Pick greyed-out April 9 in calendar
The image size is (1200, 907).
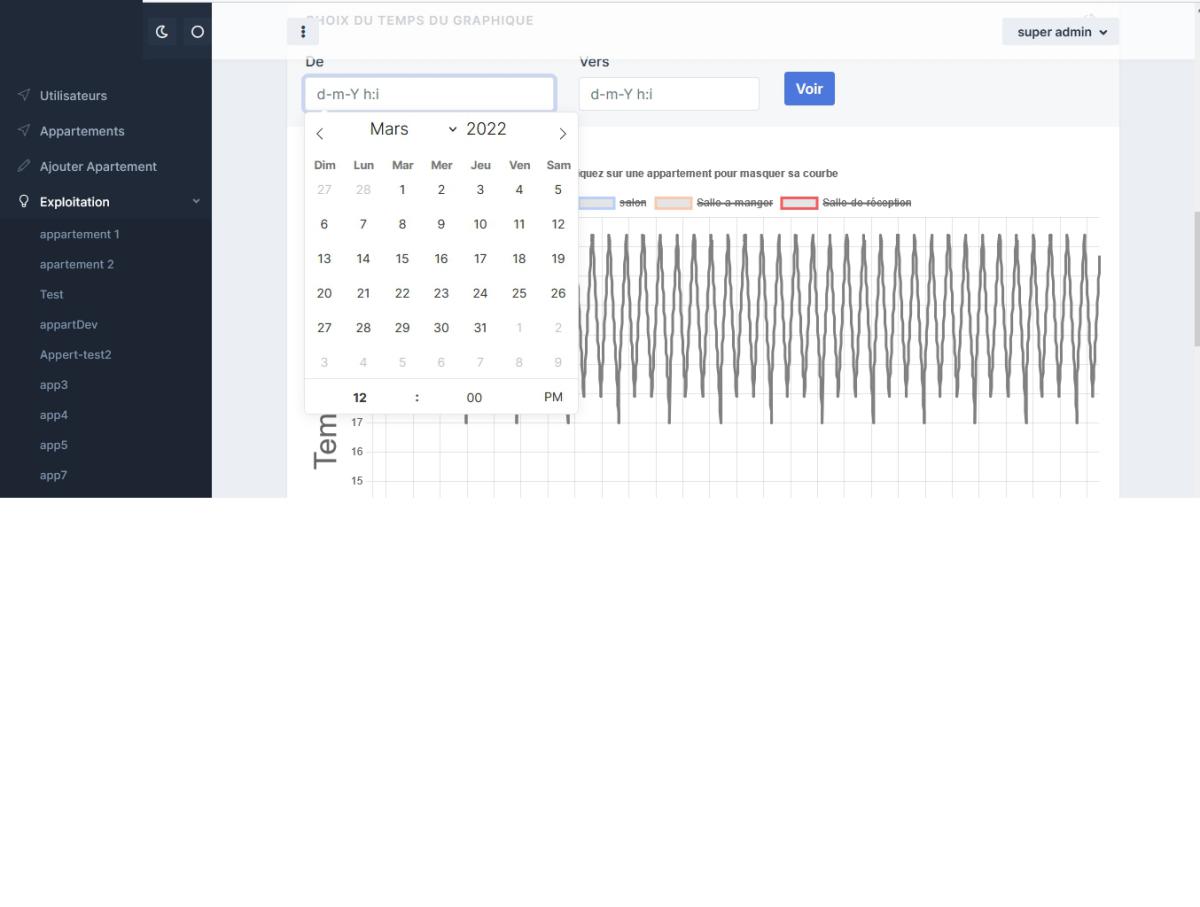coord(558,363)
